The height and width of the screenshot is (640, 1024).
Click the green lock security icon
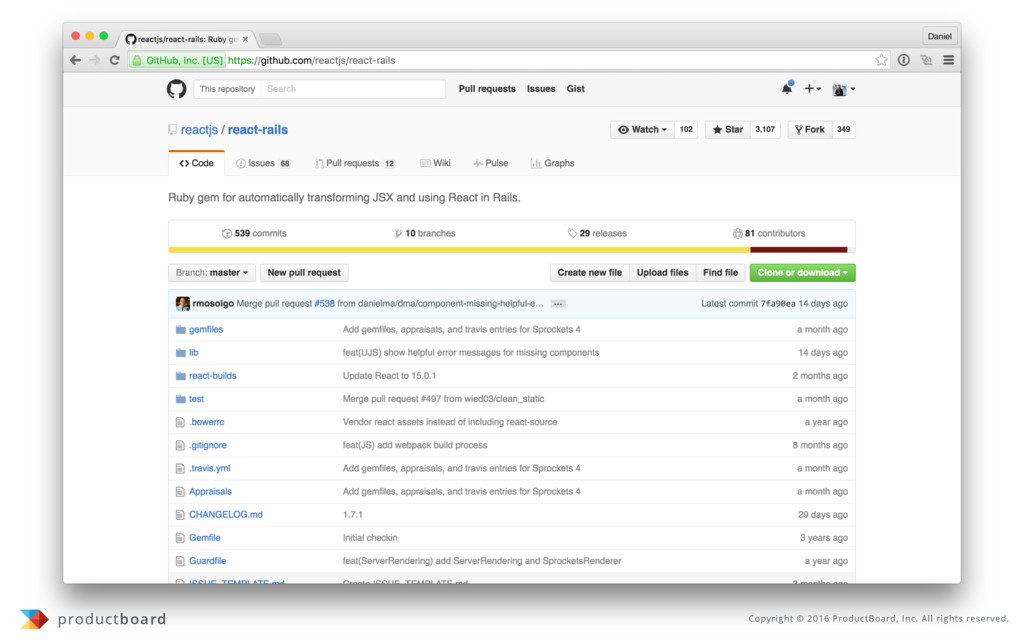(x=136, y=60)
